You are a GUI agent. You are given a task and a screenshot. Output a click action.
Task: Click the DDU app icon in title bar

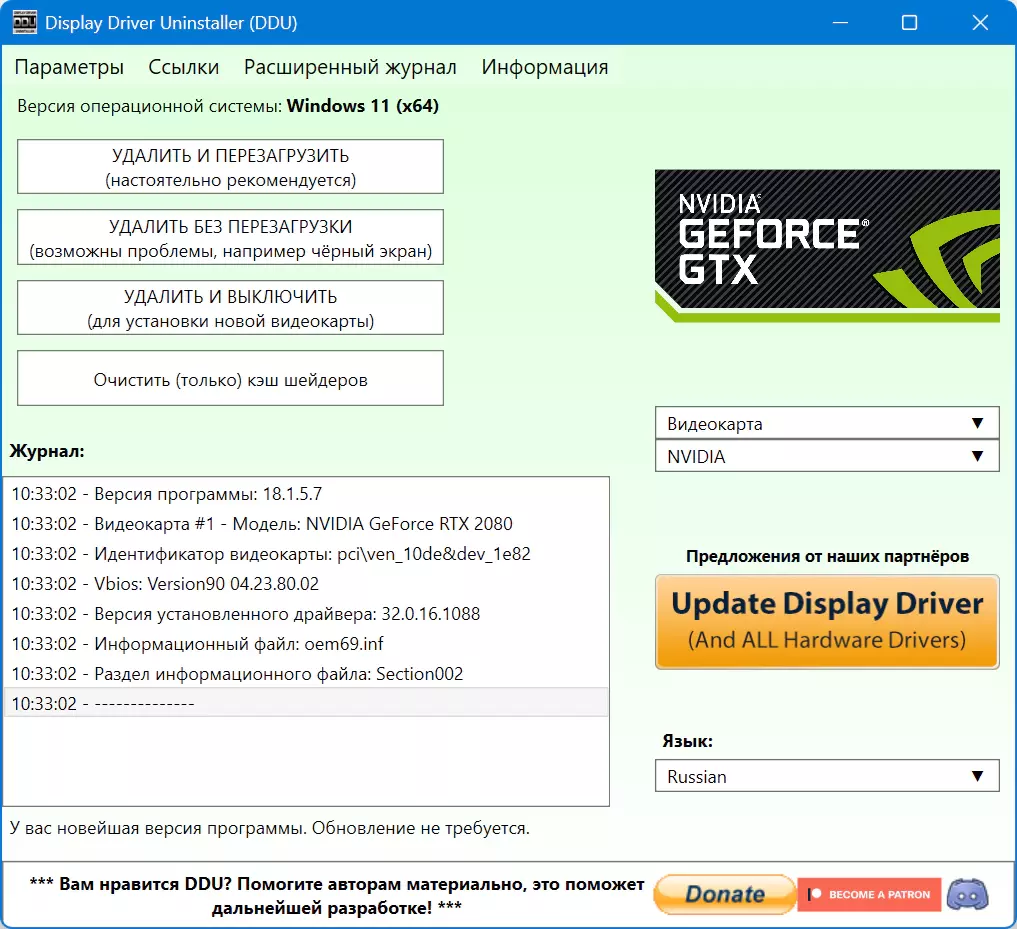25,22
